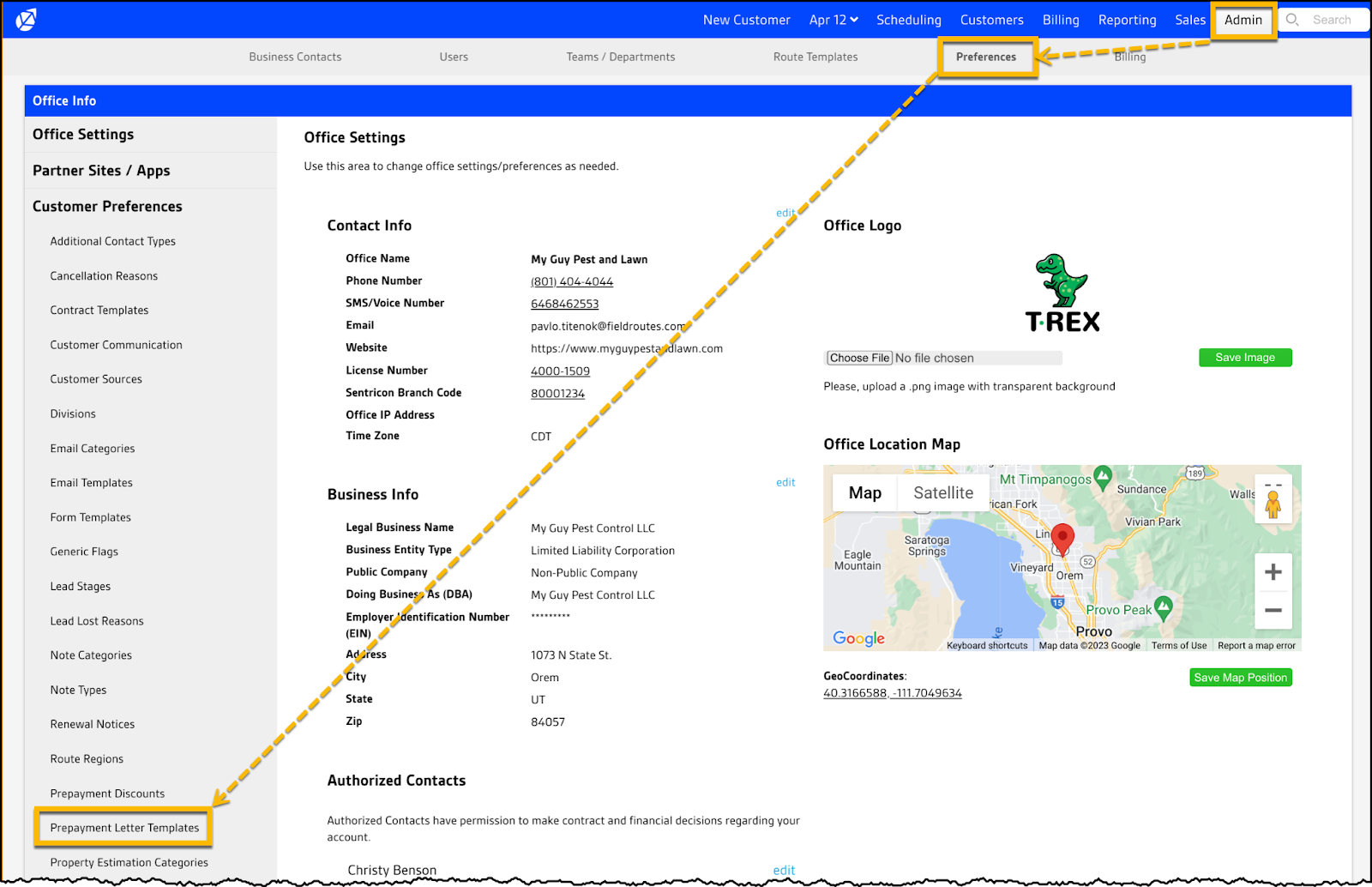Viewport: 1372px width, 887px height.
Task: Open the Preferences tab
Action: pos(986,57)
